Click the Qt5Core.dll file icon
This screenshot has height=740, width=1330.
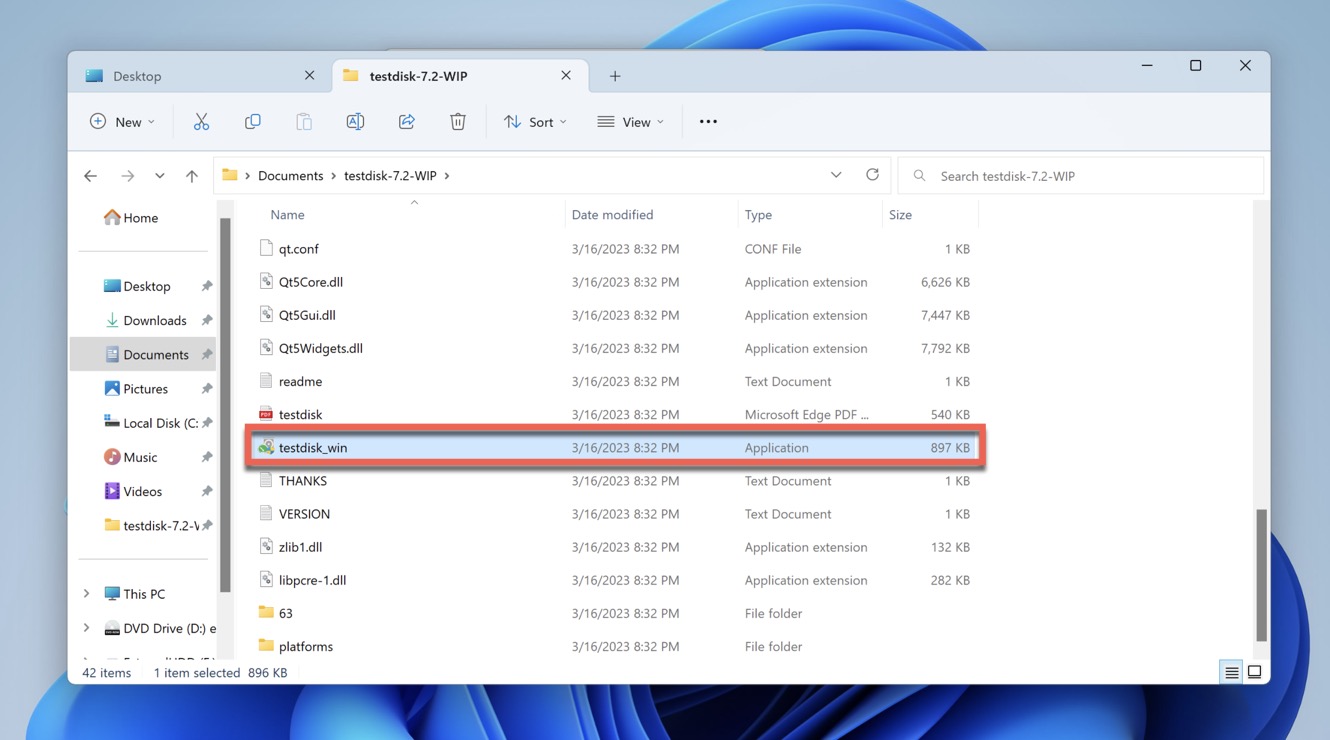266,282
